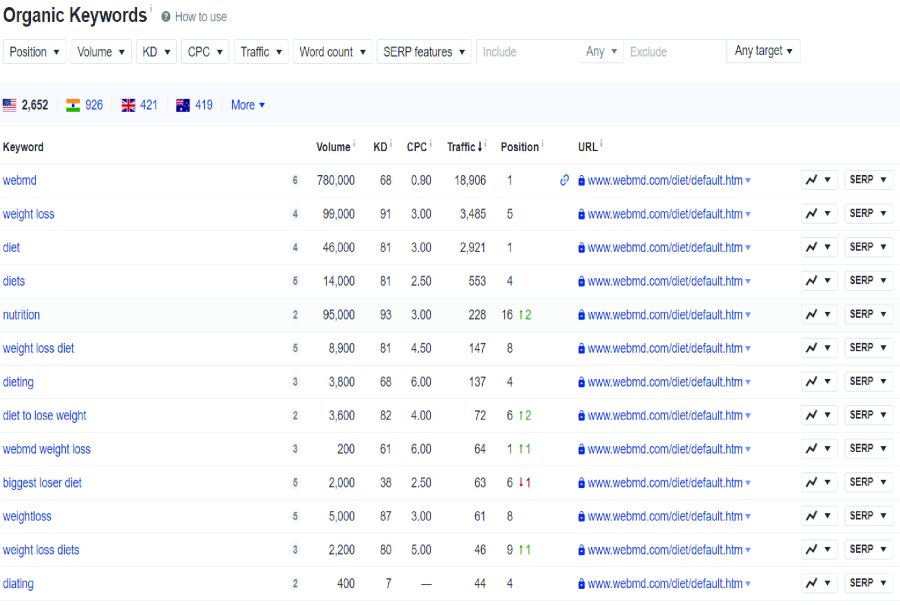Open the Any target dropdown
This screenshot has height=605, width=900.
pyautogui.click(x=763, y=51)
